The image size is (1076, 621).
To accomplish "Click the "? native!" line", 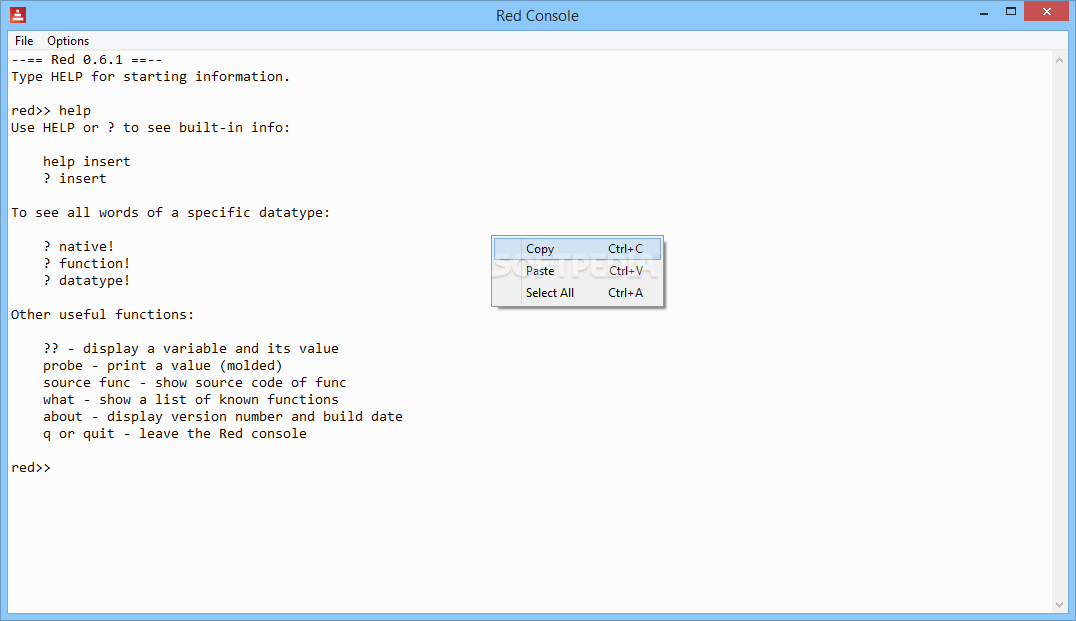I will pos(78,246).
